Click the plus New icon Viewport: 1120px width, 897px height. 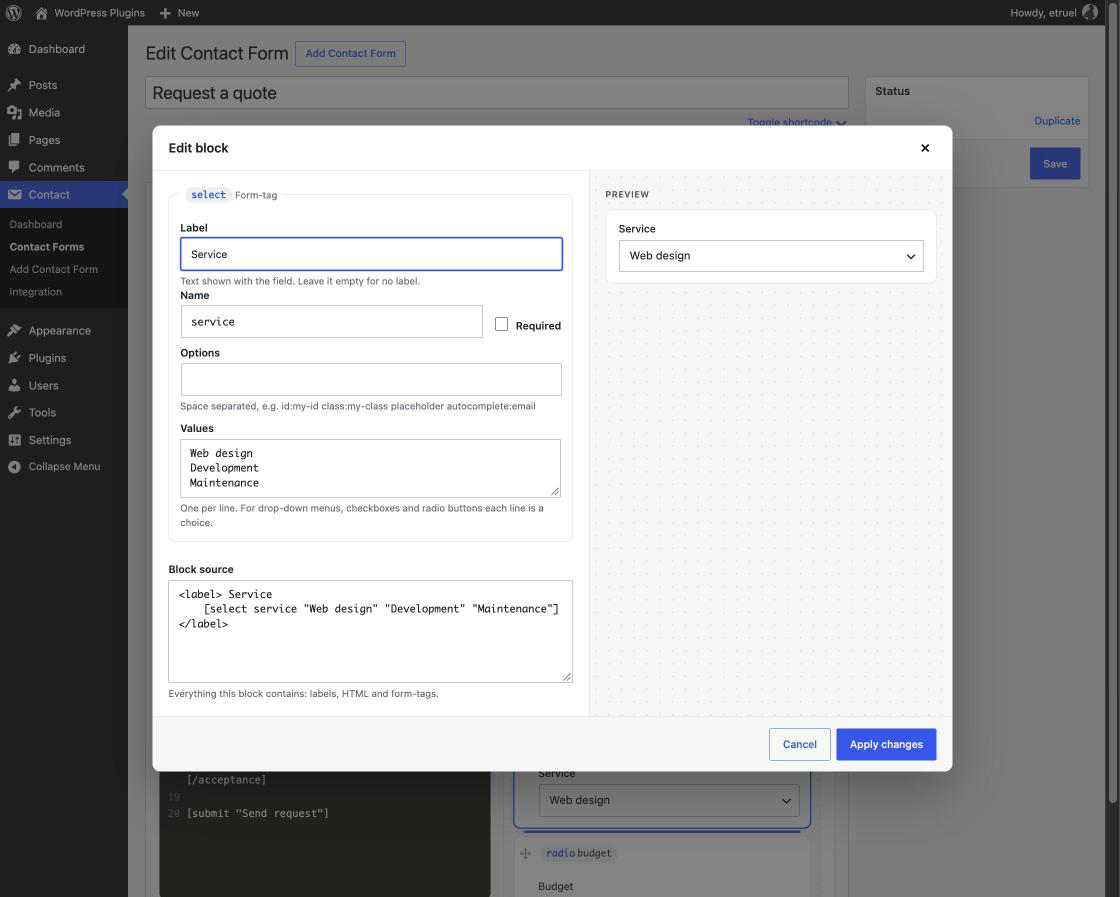[x=165, y=13]
